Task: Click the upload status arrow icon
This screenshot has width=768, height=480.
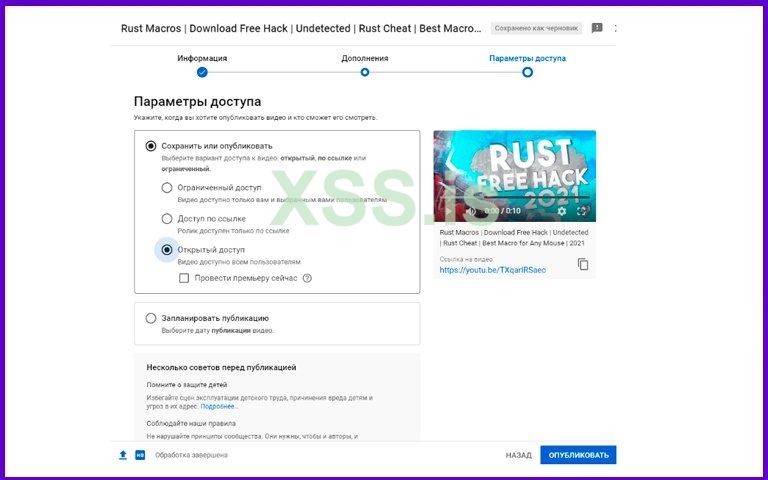Action: click(123, 455)
